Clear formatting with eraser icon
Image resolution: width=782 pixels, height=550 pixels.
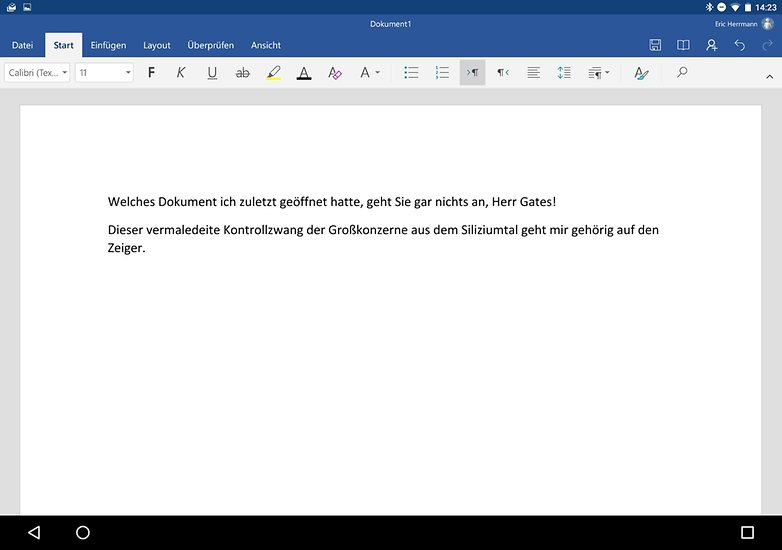click(335, 73)
